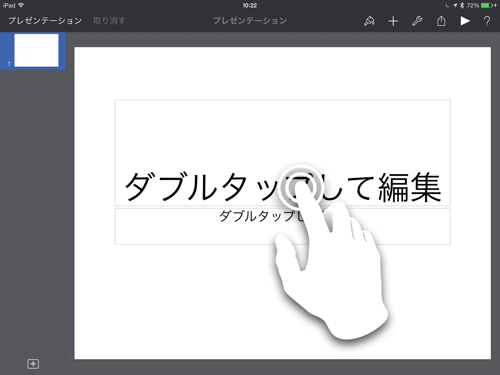Tap the Wi-Fi icon beside iPad label

(x=21, y=5)
